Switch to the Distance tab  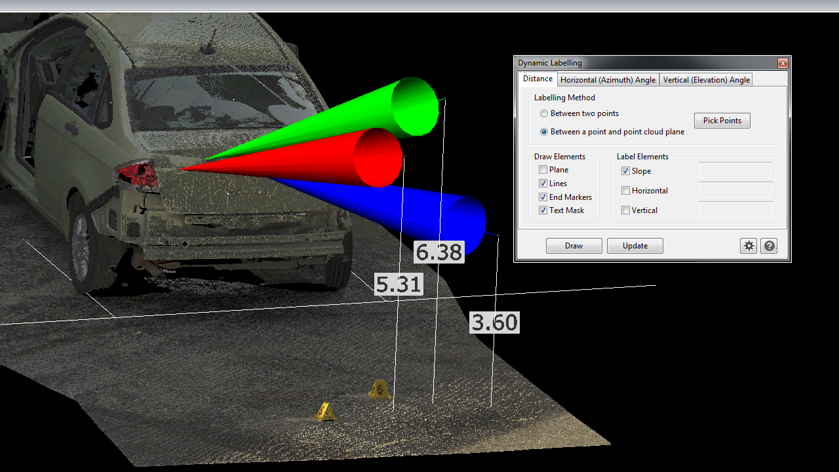[537, 79]
